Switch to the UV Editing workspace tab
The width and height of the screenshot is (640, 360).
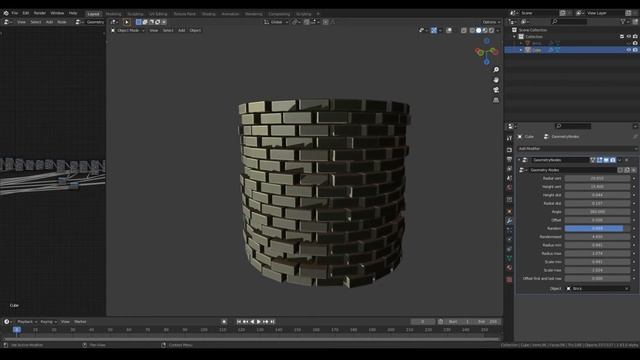158,14
